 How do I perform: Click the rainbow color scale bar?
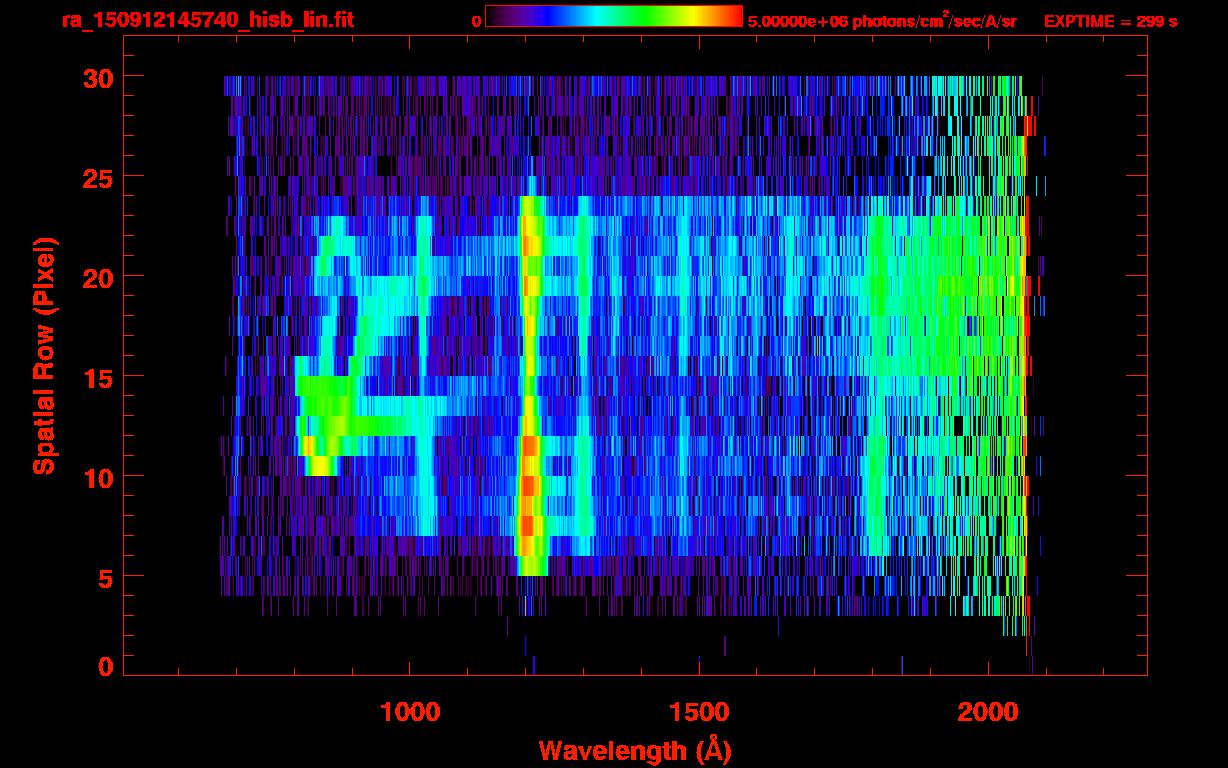coord(614,17)
